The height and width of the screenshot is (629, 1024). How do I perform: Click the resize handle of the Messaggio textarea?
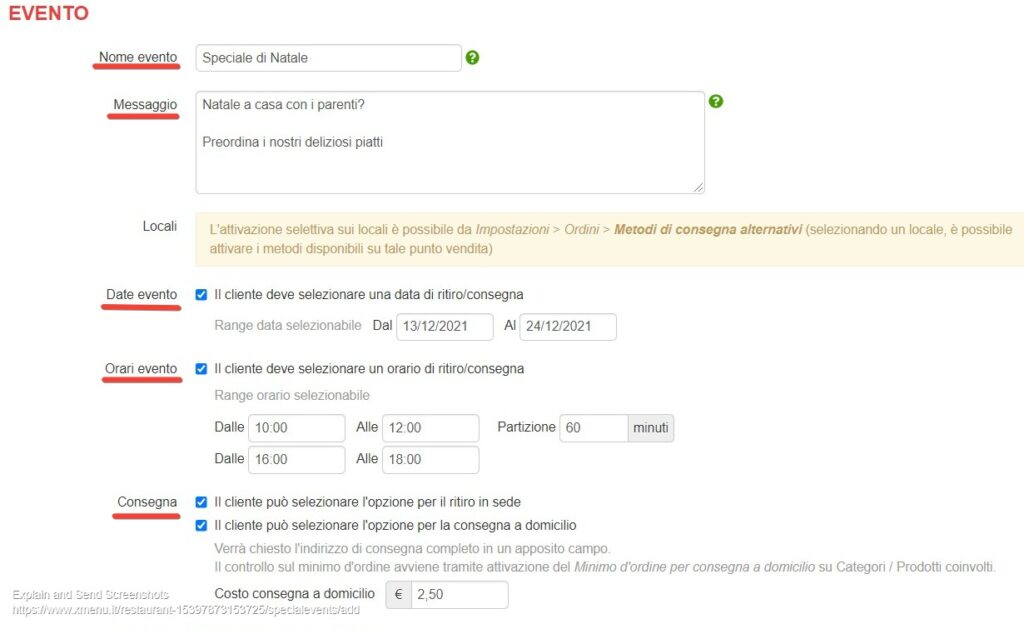(698, 187)
